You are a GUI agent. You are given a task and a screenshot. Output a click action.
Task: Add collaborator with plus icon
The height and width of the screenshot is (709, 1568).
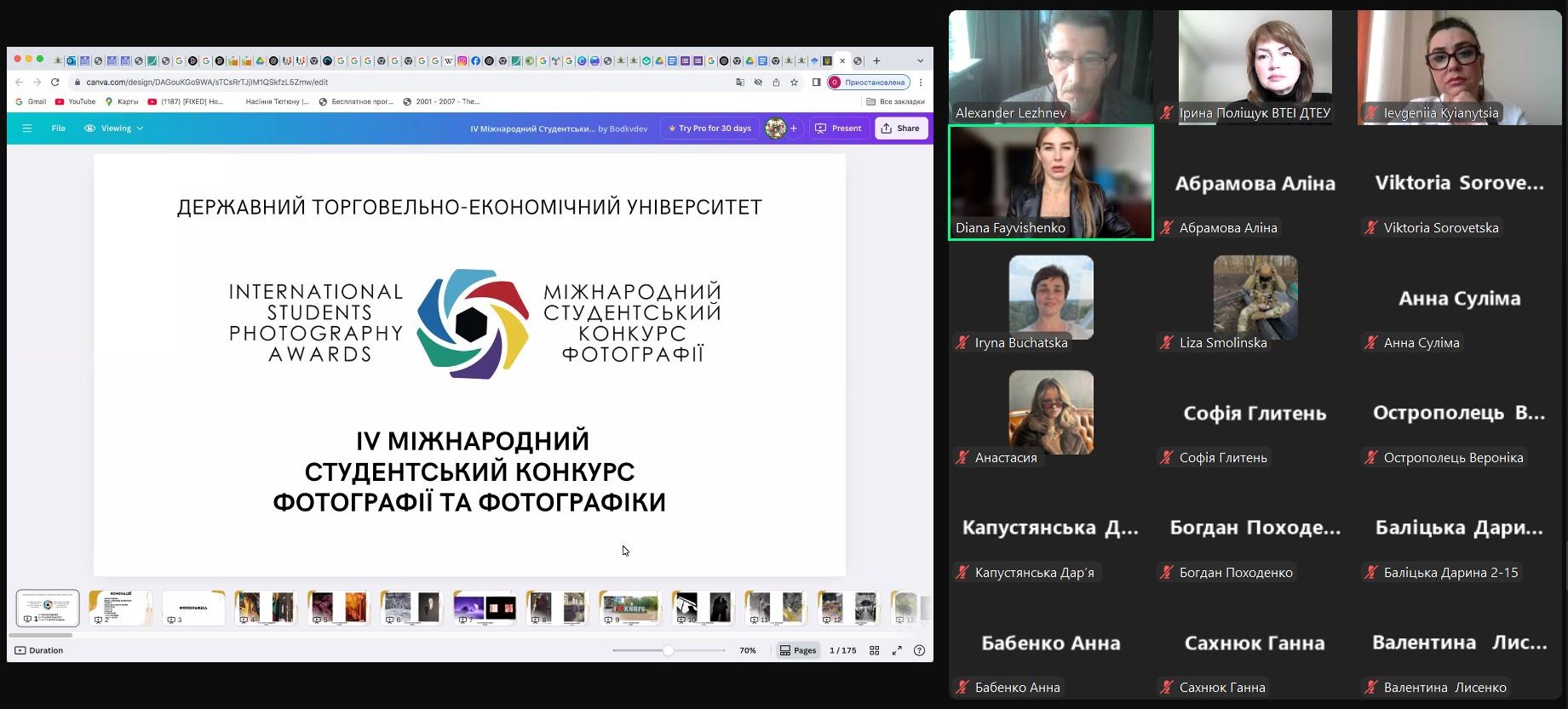(794, 129)
